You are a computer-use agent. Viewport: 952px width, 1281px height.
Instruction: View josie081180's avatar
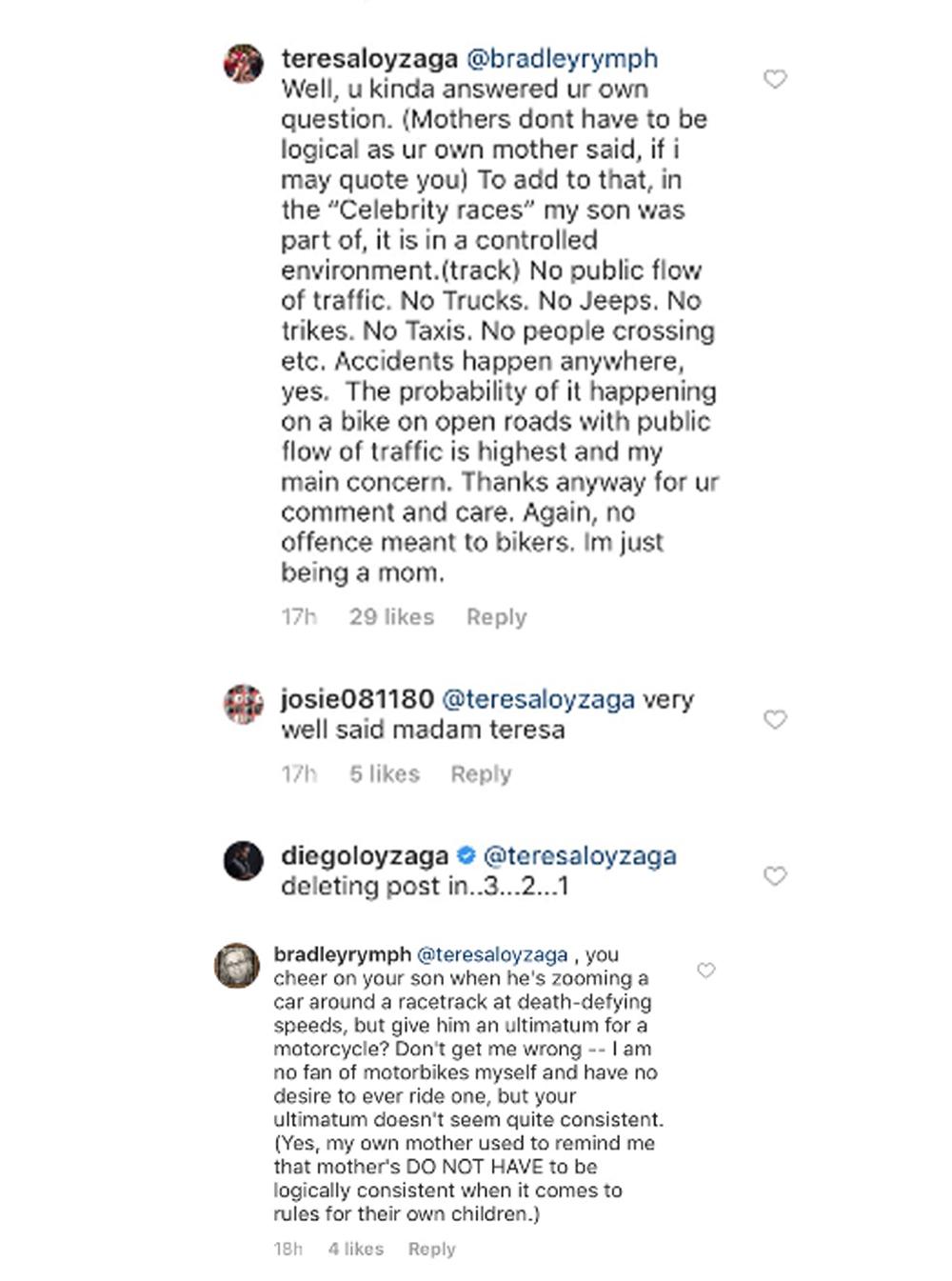(243, 704)
